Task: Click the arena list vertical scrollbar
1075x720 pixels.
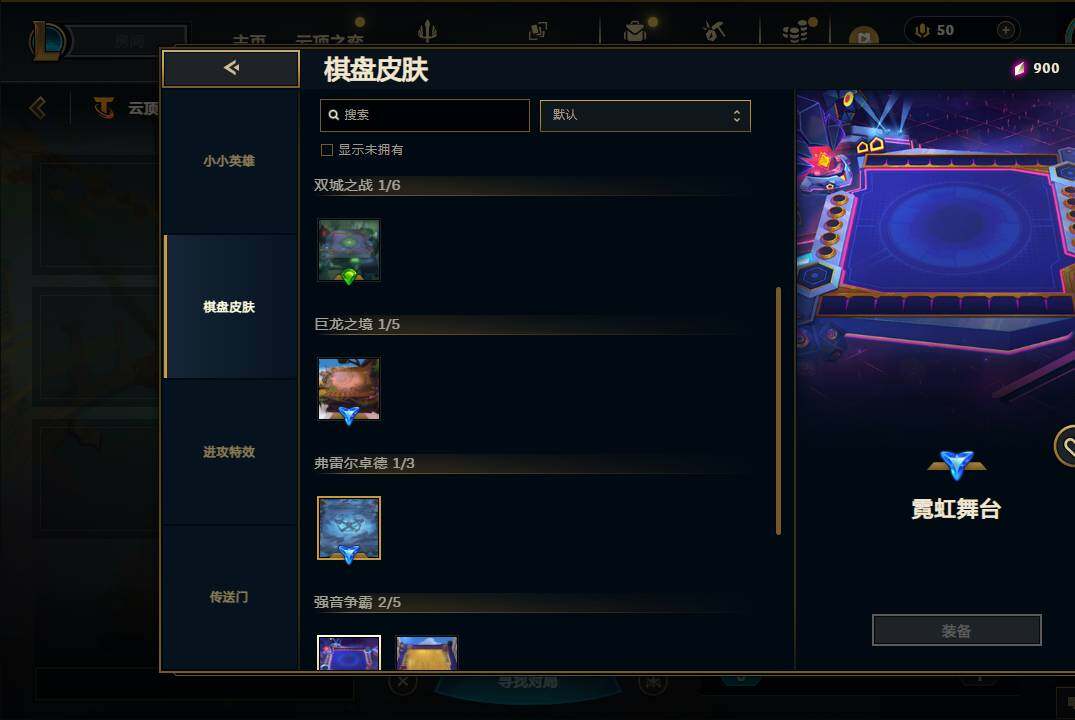Action: point(778,411)
